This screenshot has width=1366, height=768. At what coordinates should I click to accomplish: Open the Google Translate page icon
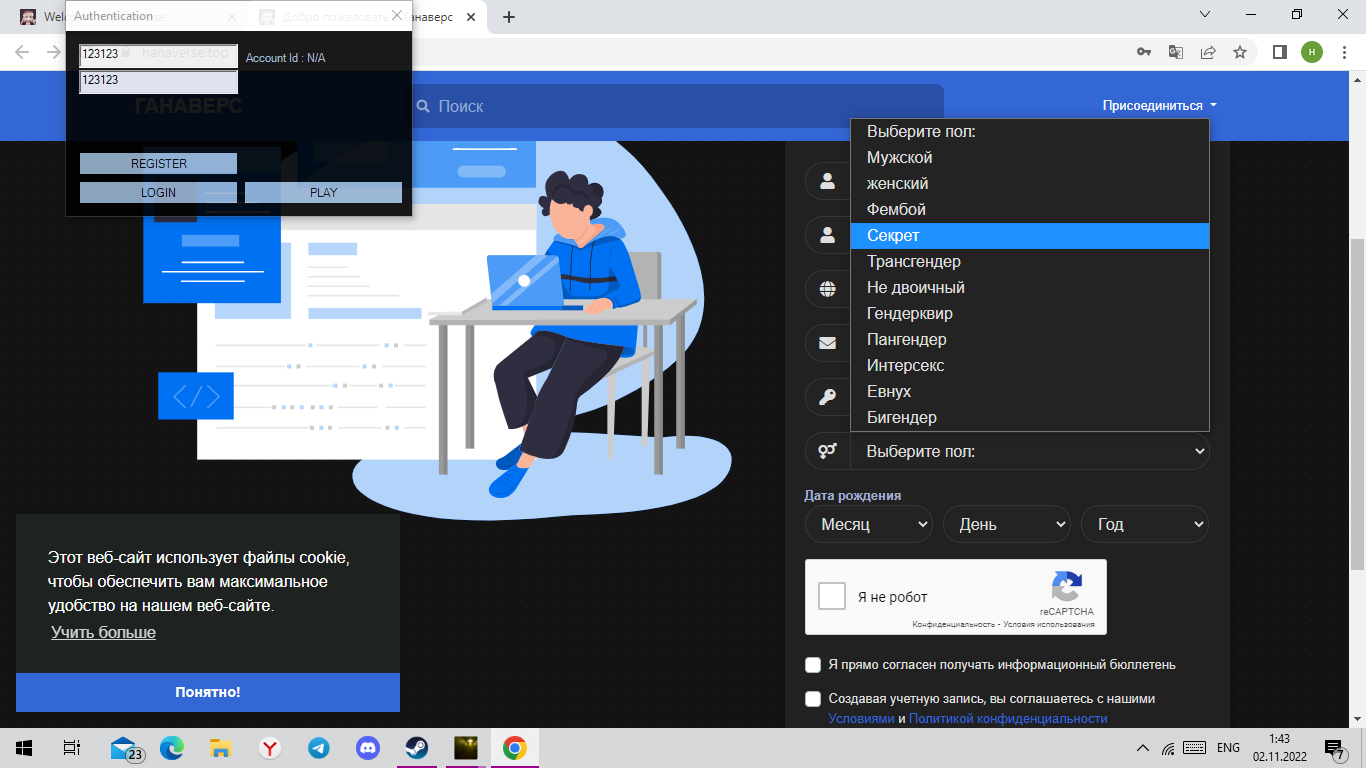click(1176, 52)
